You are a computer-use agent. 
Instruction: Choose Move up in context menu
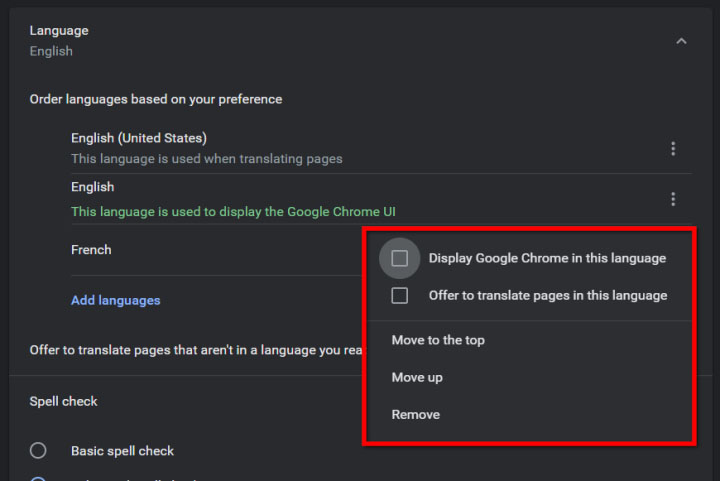click(x=417, y=377)
